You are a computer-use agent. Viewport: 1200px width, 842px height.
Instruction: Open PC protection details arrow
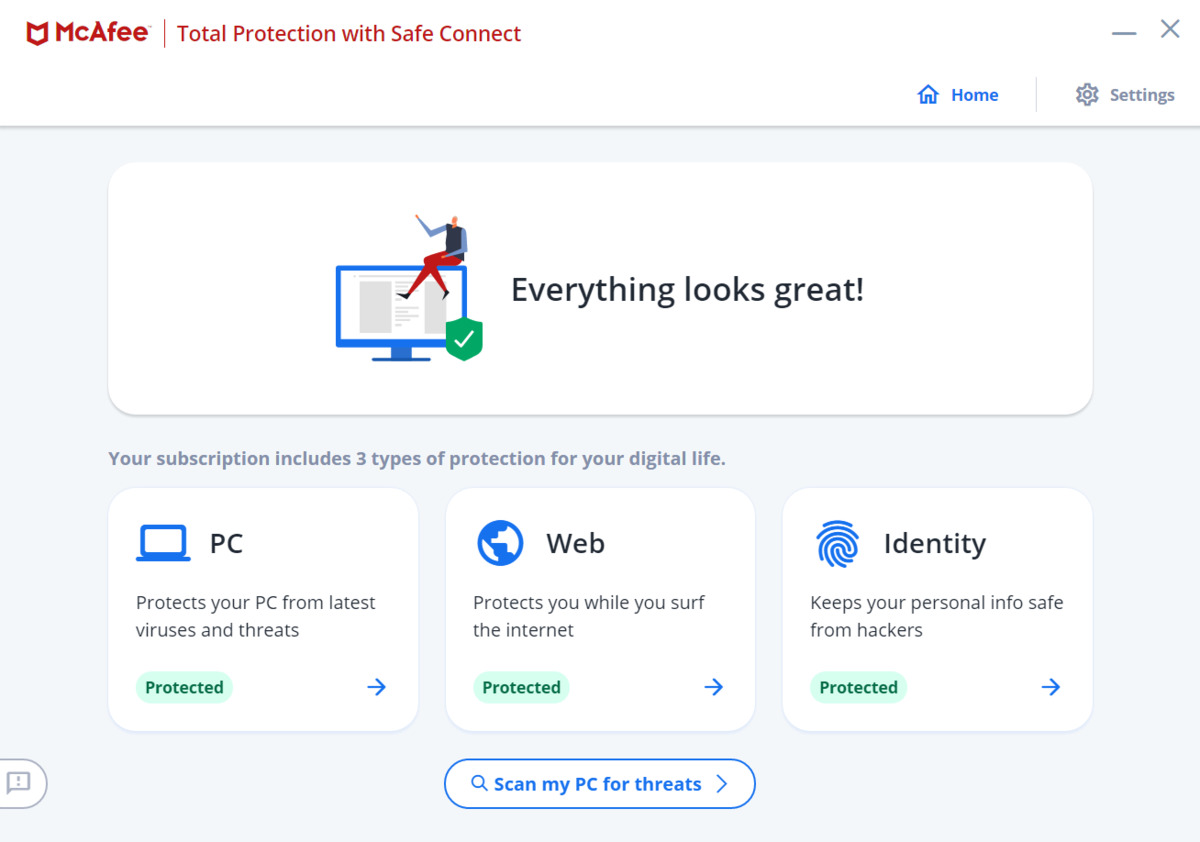pos(376,687)
